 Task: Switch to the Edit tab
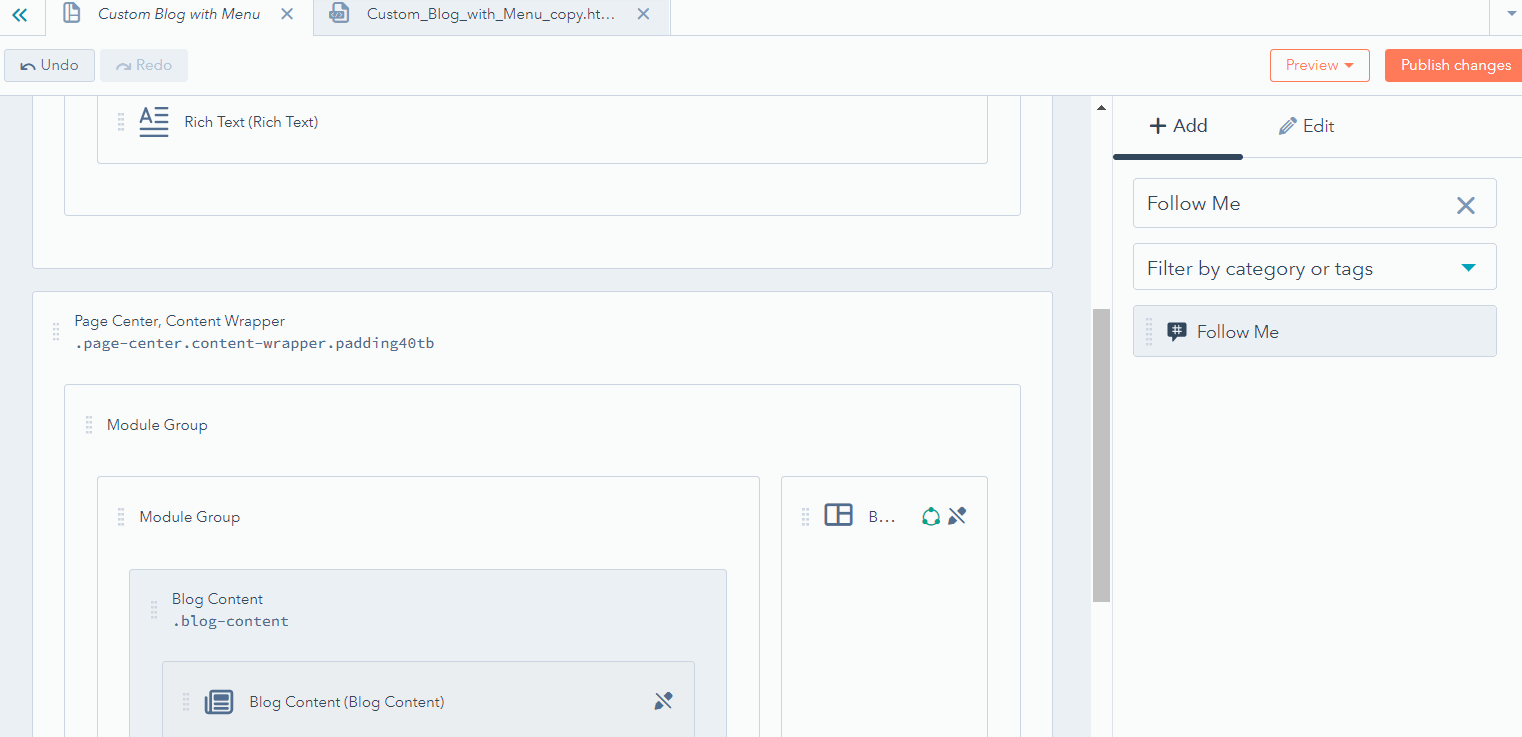[x=1306, y=126]
